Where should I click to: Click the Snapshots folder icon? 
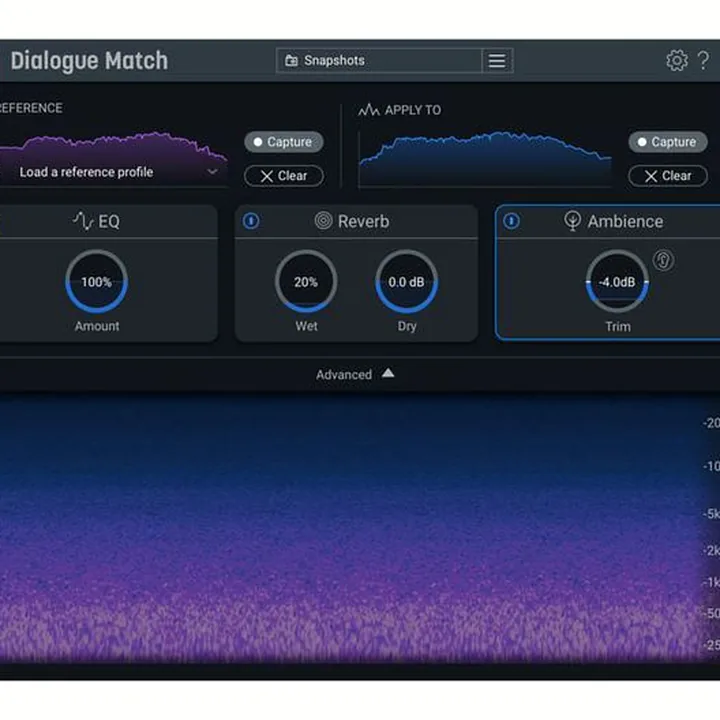[x=291, y=61]
